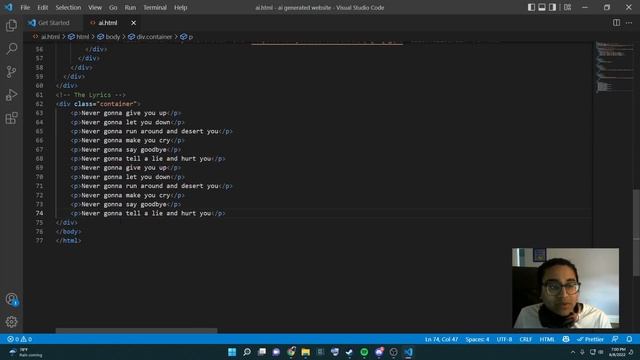
Task: Click line number 62 in the gutter
Action: click(39, 104)
